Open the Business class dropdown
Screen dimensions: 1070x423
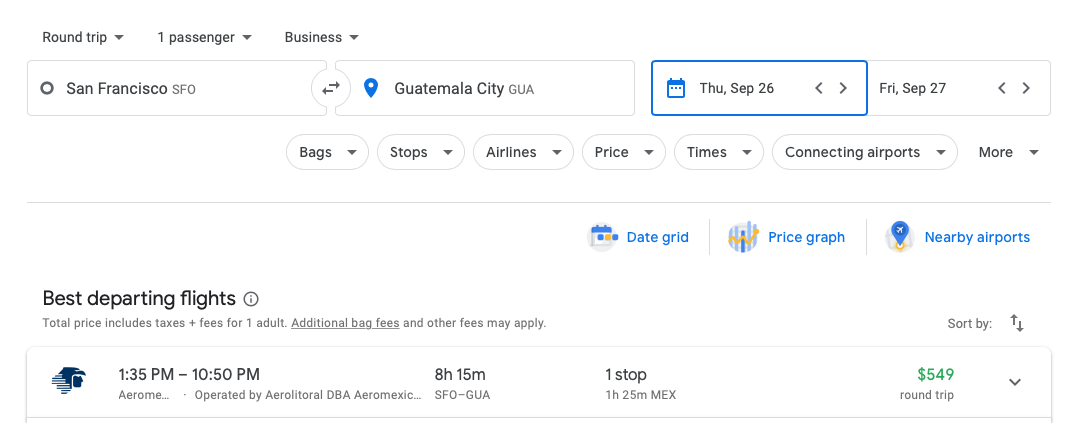pos(322,37)
